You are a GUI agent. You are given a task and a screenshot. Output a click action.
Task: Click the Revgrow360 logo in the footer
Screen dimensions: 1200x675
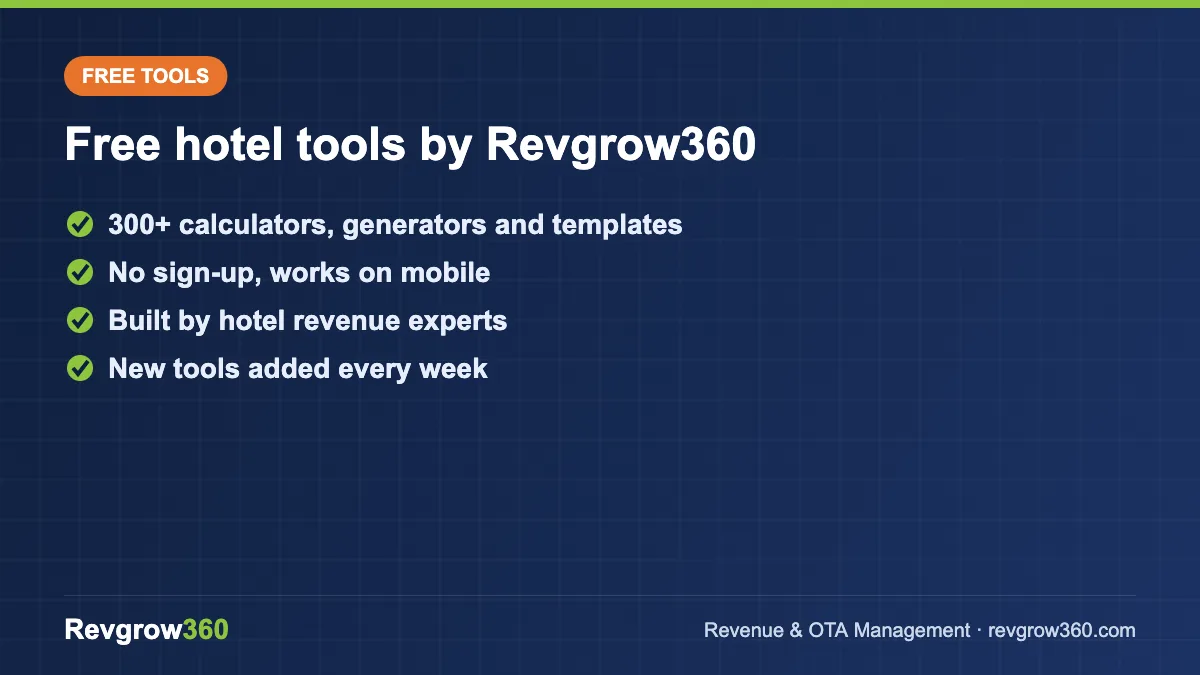(147, 630)
